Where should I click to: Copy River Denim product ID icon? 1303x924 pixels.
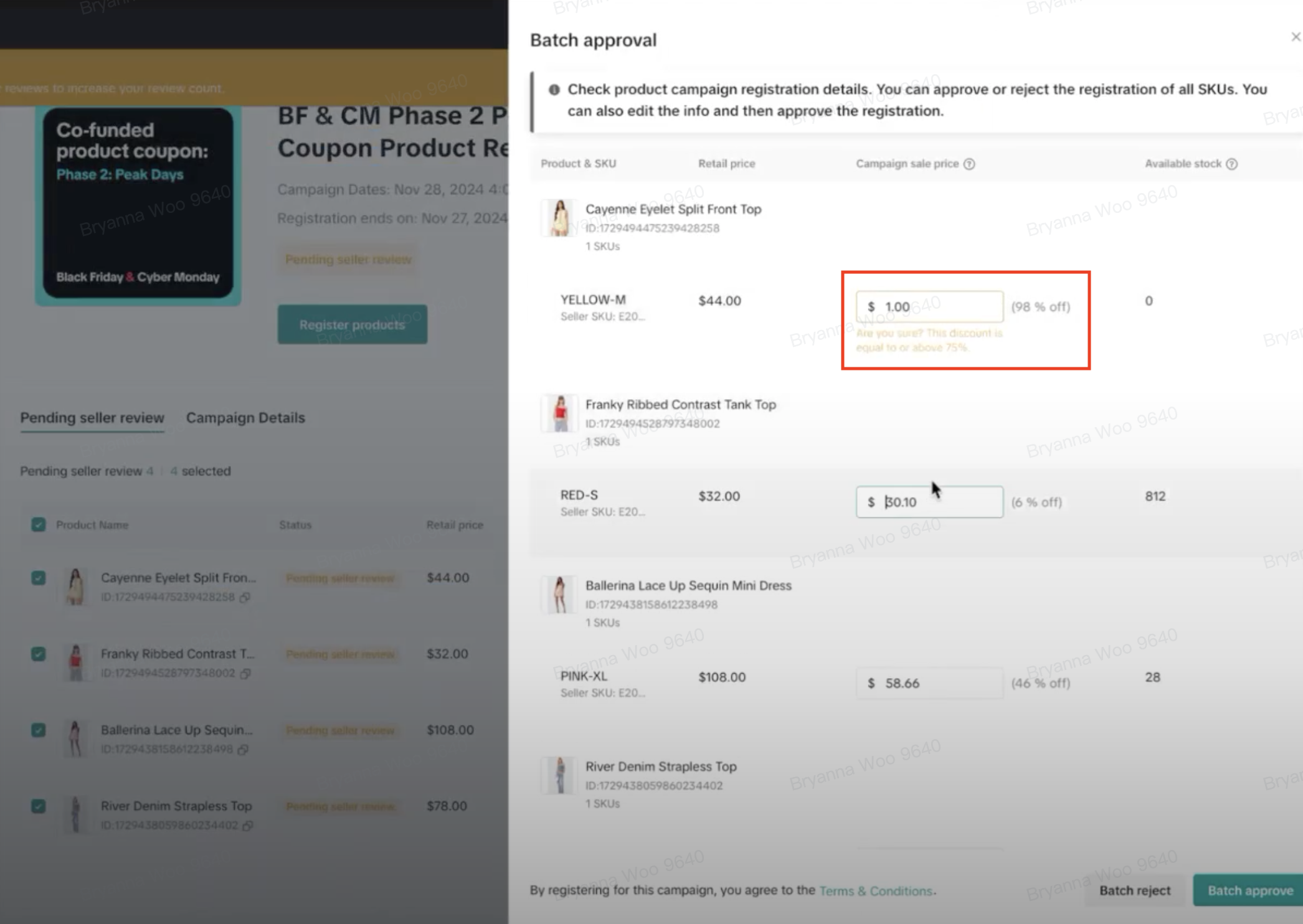tap(247, 826)
